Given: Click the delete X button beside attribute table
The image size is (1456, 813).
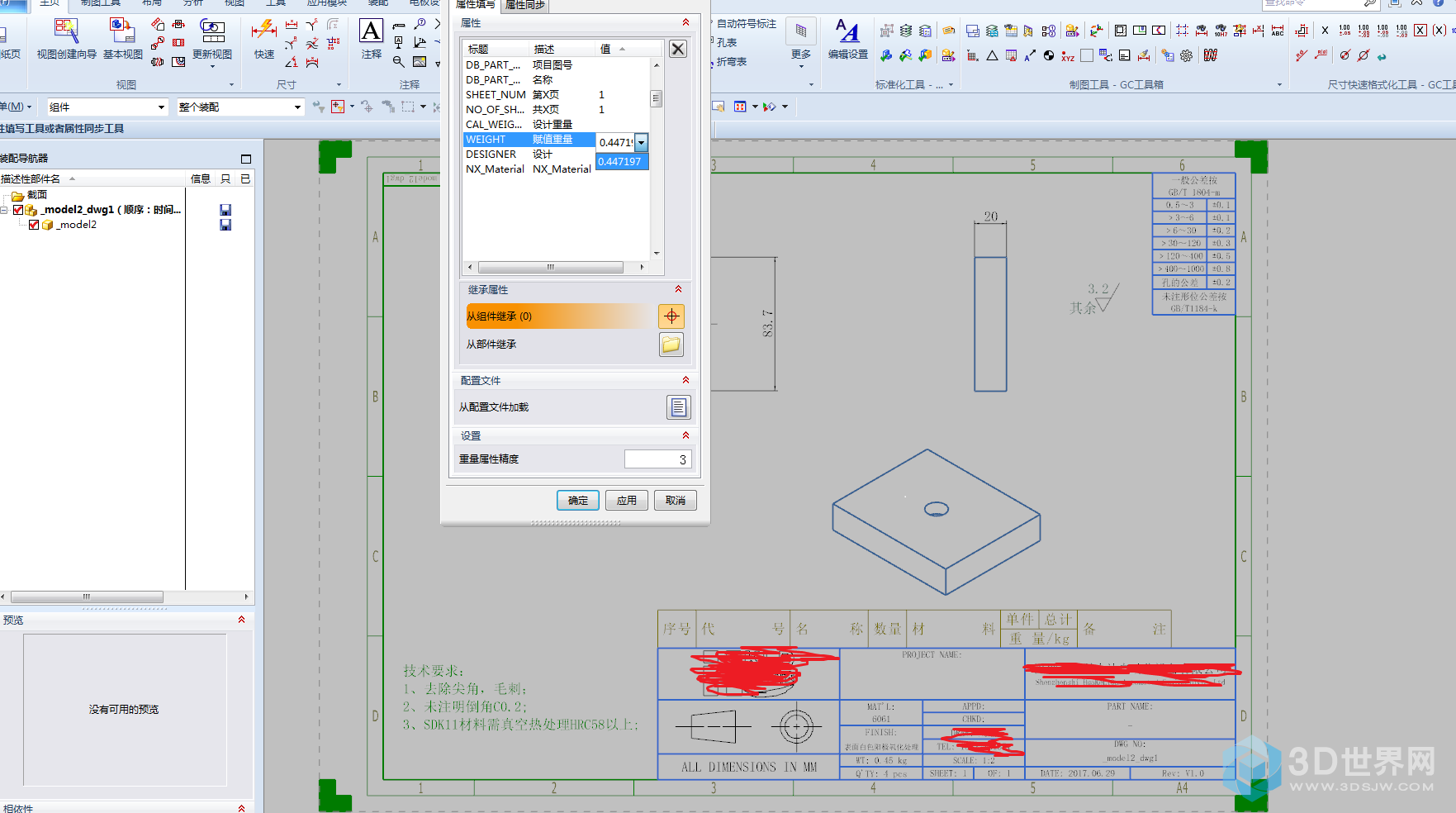Looking at the screenshot, I should click(678, 49).
